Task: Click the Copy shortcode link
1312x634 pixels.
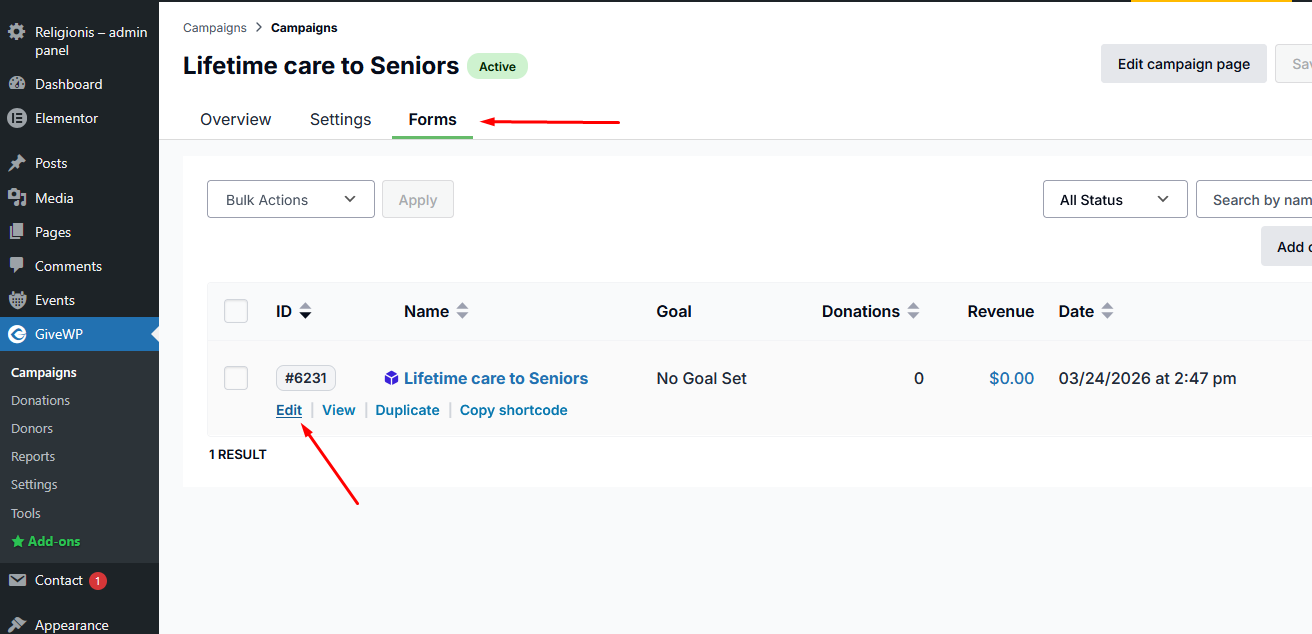Action: 513,410
